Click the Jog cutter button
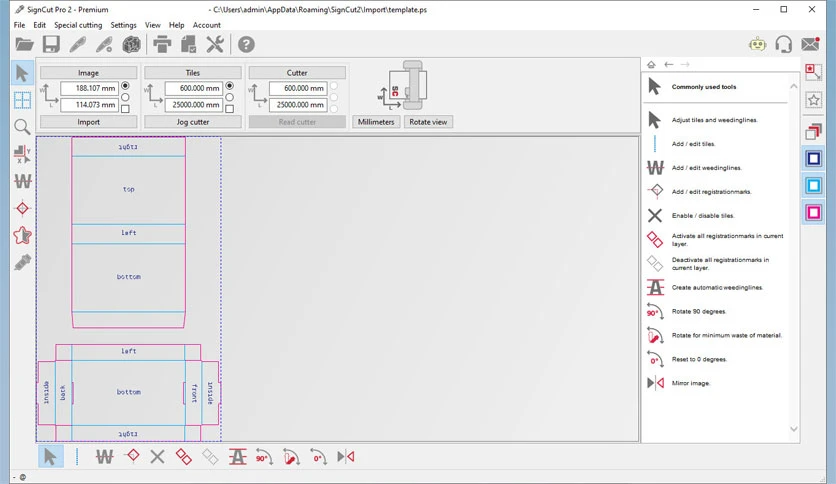The width and height of the screenshot is (836, 484). click(x=192, y=122)
